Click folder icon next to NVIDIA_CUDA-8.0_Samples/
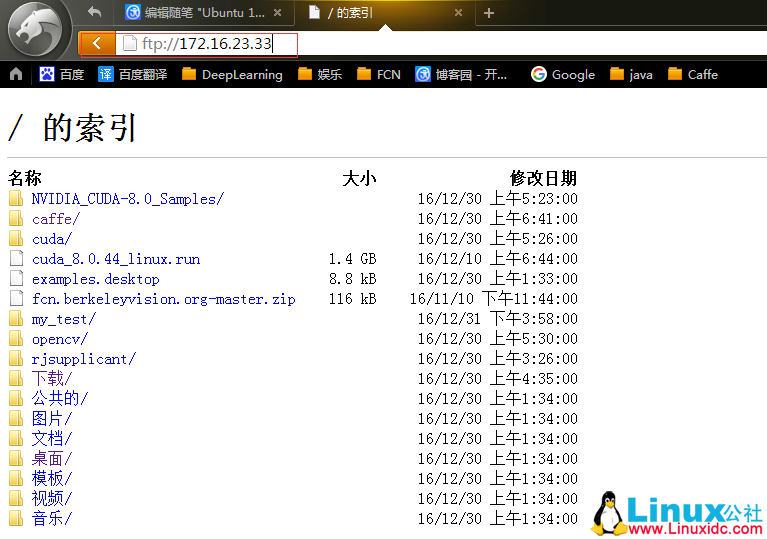The image size is (767, 539). pyautogui.click(x=16, y=198)
